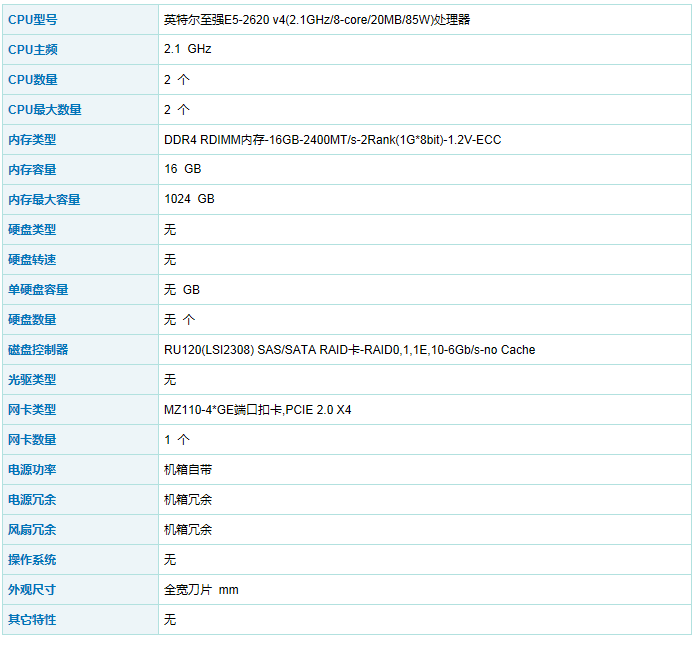Screen dimensions: 699x646
Task: Click the 内存容量 label
Action: coord(32,169)
